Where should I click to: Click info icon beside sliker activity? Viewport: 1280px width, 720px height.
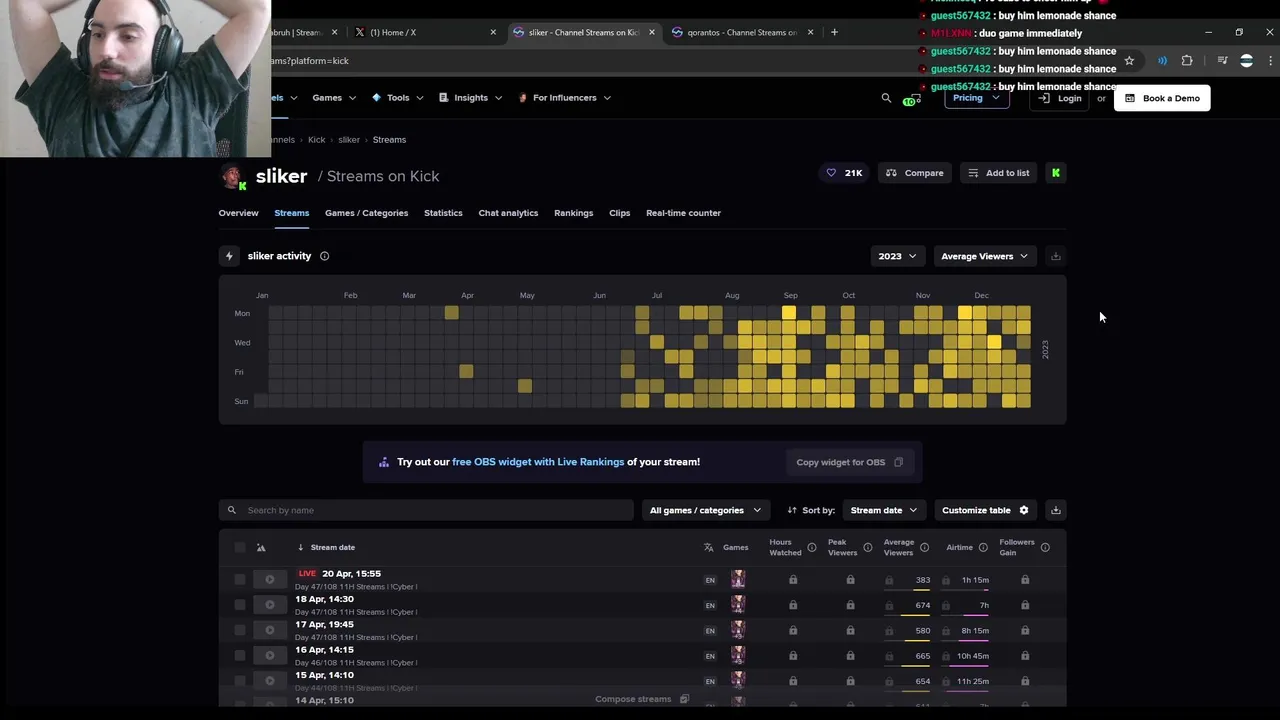coord(324,256)
